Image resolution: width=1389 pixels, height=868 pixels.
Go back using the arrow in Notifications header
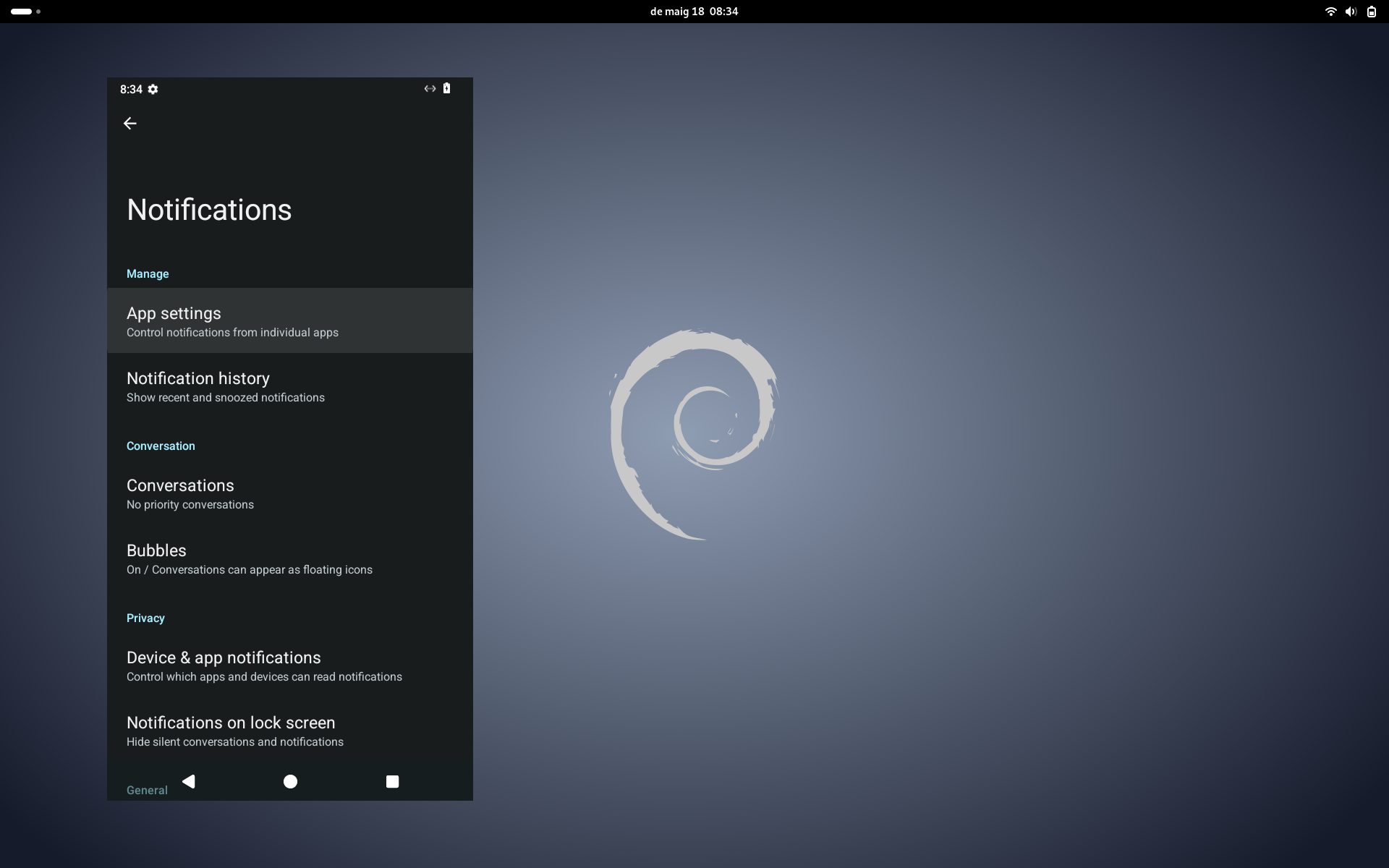pyautogui.click(x=130, y=124)
